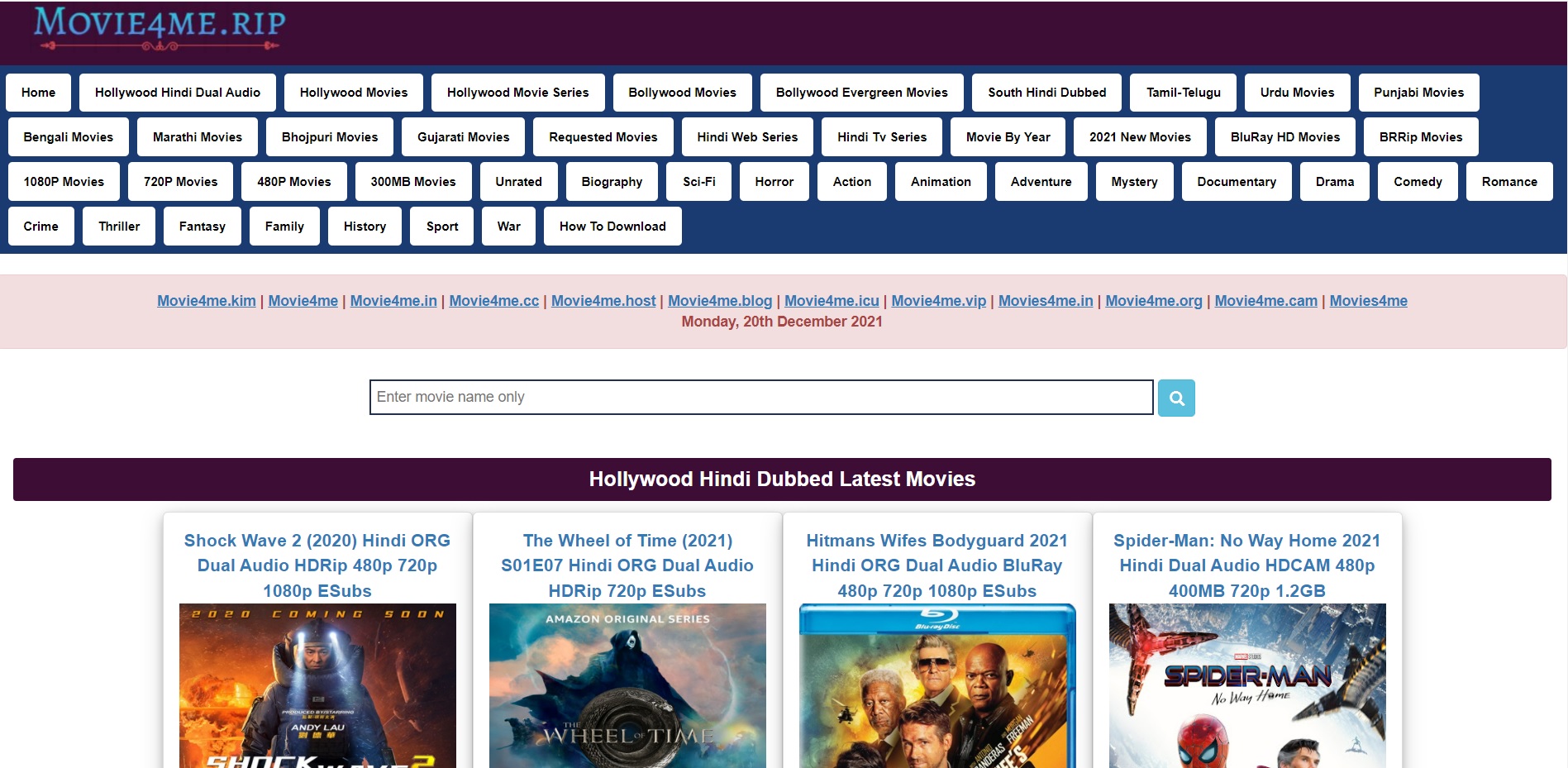Click the Movie4me.rip site logo
The image size is (1568, 768).
(160, 27)
